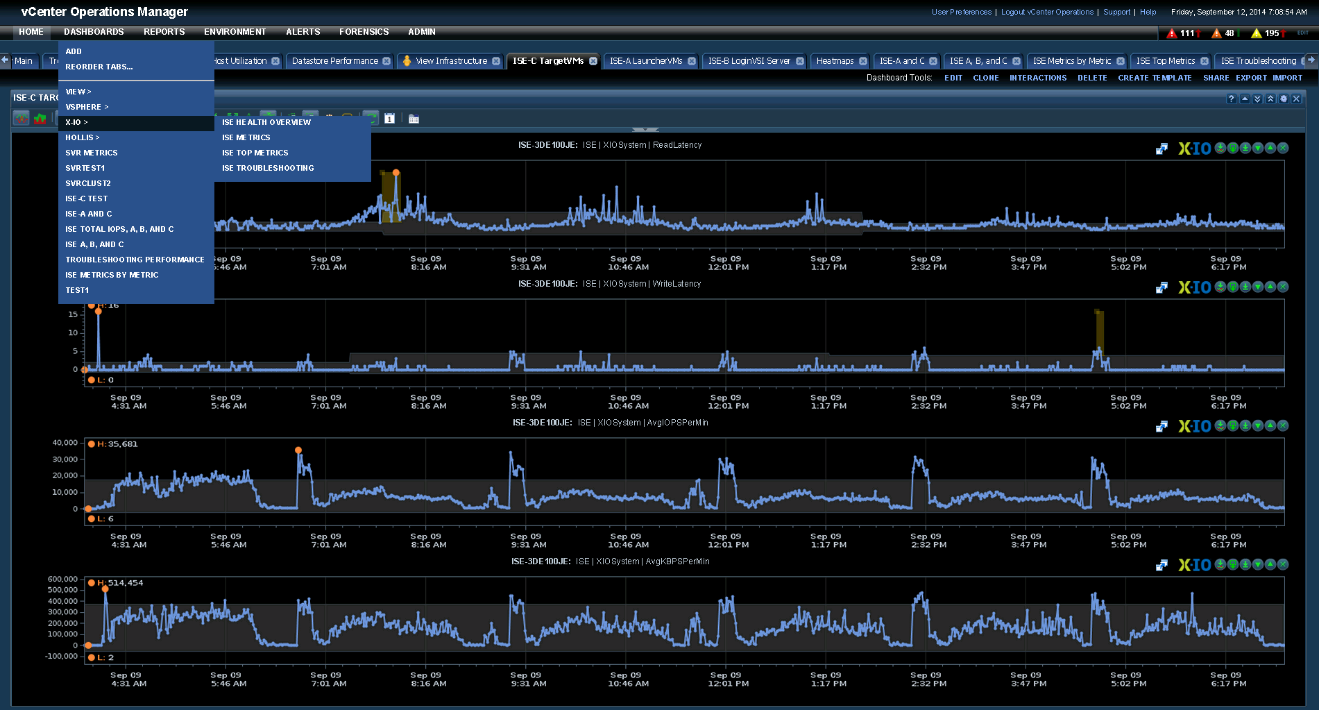1319x710 pixels.
Task: Open the ADMIN menu
Action: tap(422, 32)
